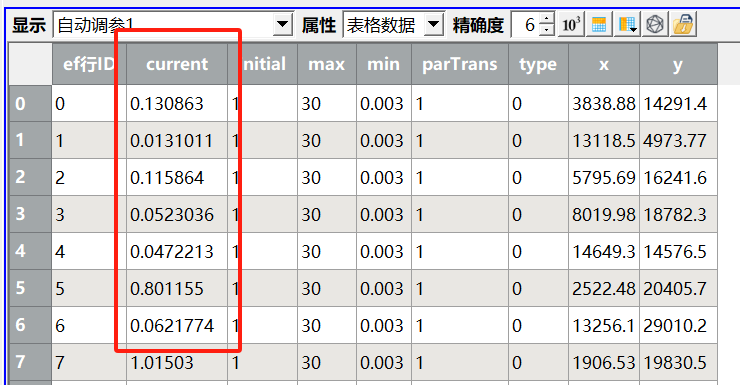The height and width of the screenshot is (385, 740).
Task: Select row header 0
Action: 30,103
